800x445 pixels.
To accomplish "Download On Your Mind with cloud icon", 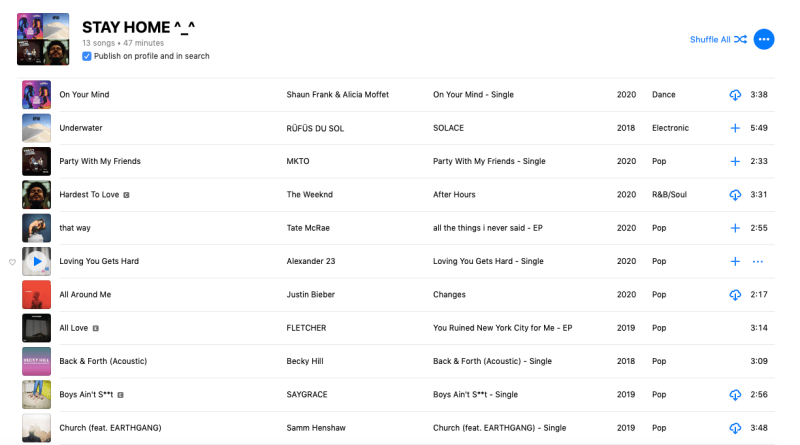I will point(735,95).
